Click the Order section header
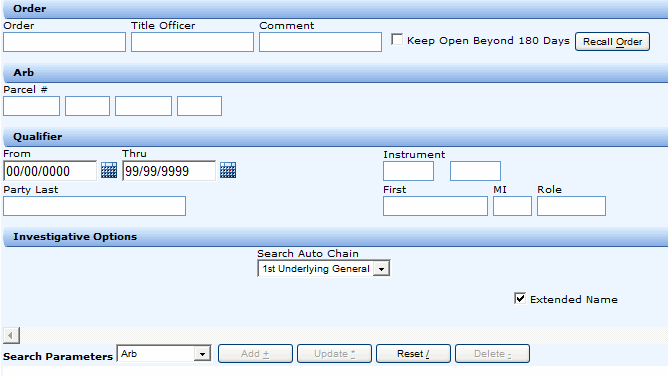Viewport: 668px width, 376px height. click(x=336, y=9)
